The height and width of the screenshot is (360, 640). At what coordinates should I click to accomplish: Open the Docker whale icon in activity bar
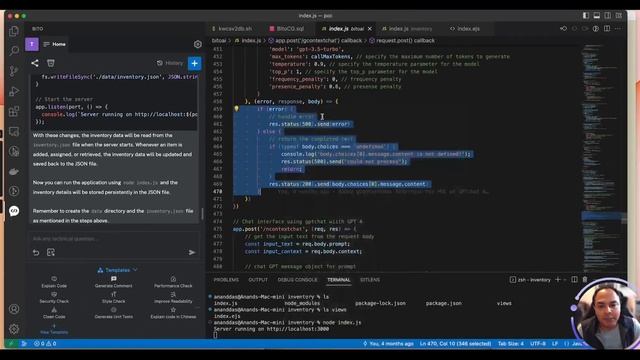click(14, 171)
